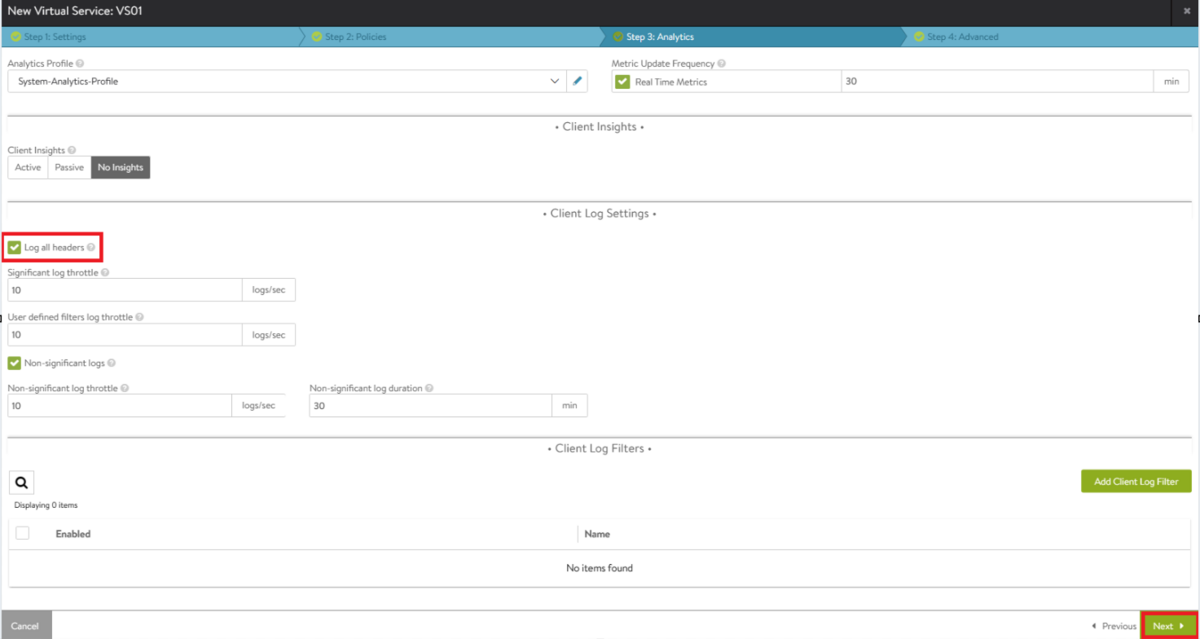
Task: Click the 'No items found' table message
Action: click(599, 568)
